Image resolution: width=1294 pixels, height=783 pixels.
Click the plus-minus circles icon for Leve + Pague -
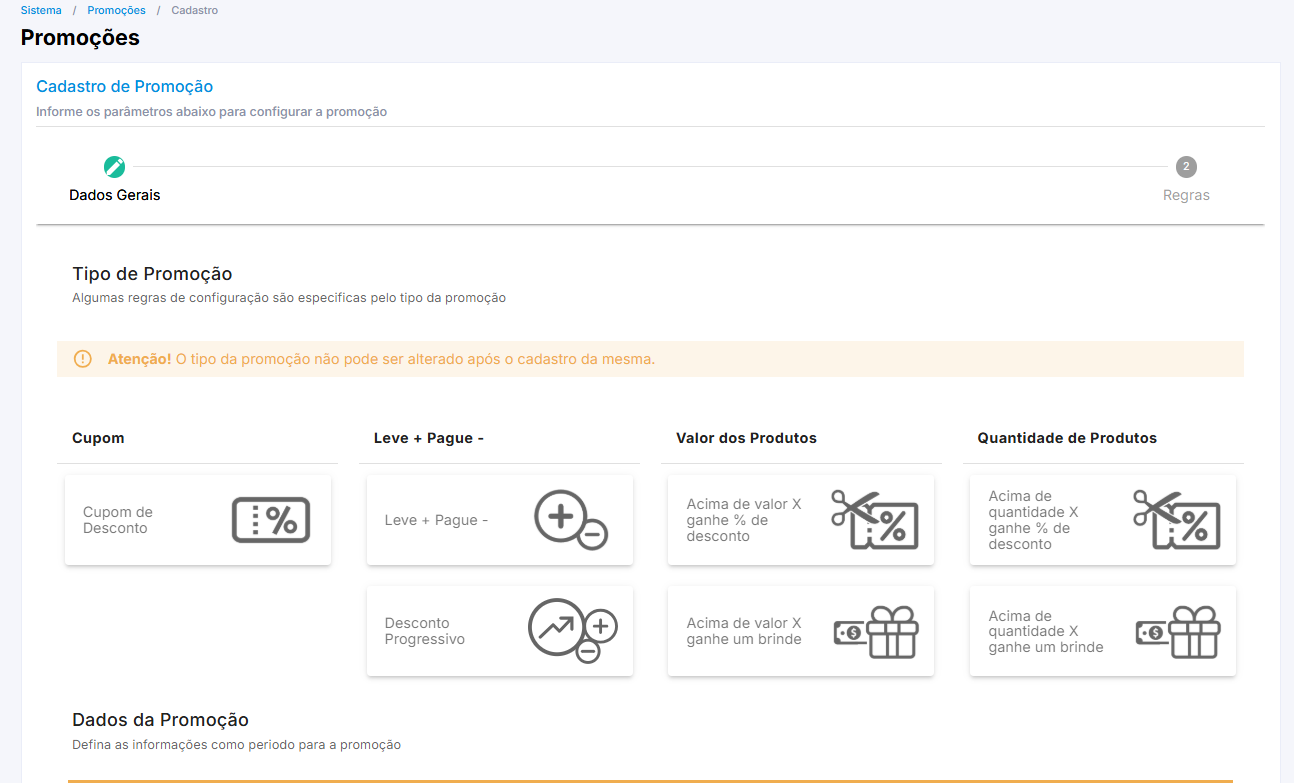[570, 520]
